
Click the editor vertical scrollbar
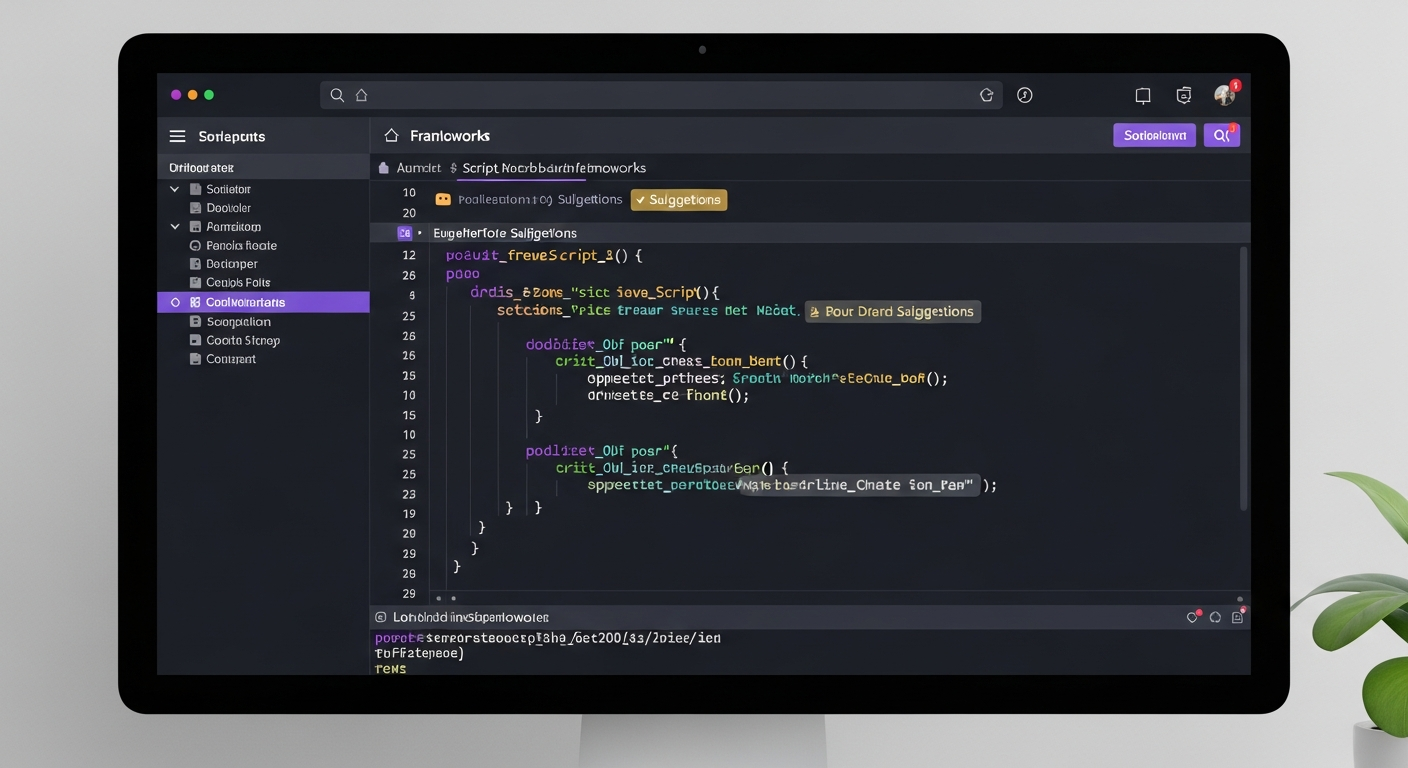pos(1243,378)
